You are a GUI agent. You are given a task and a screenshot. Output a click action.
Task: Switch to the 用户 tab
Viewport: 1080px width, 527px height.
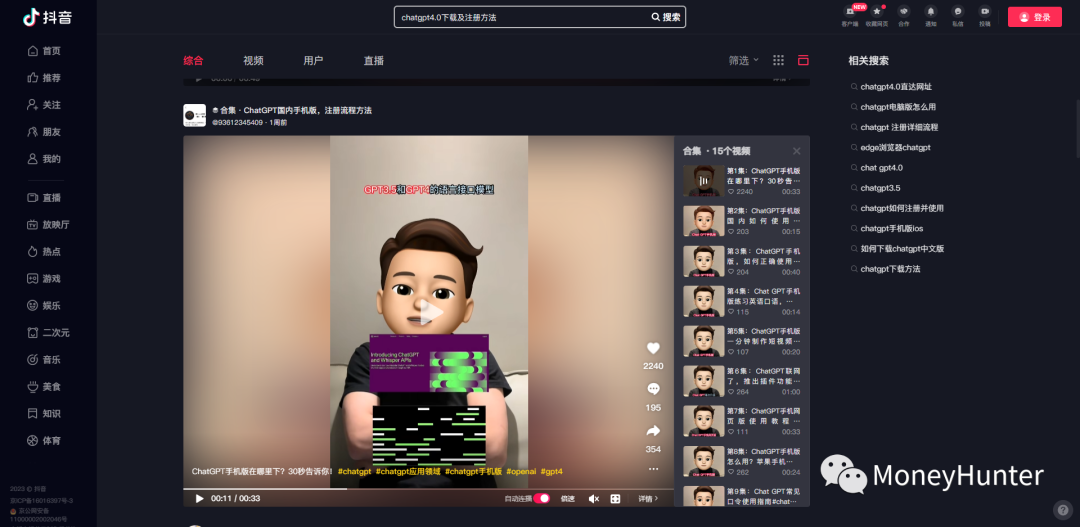[313, 61]
